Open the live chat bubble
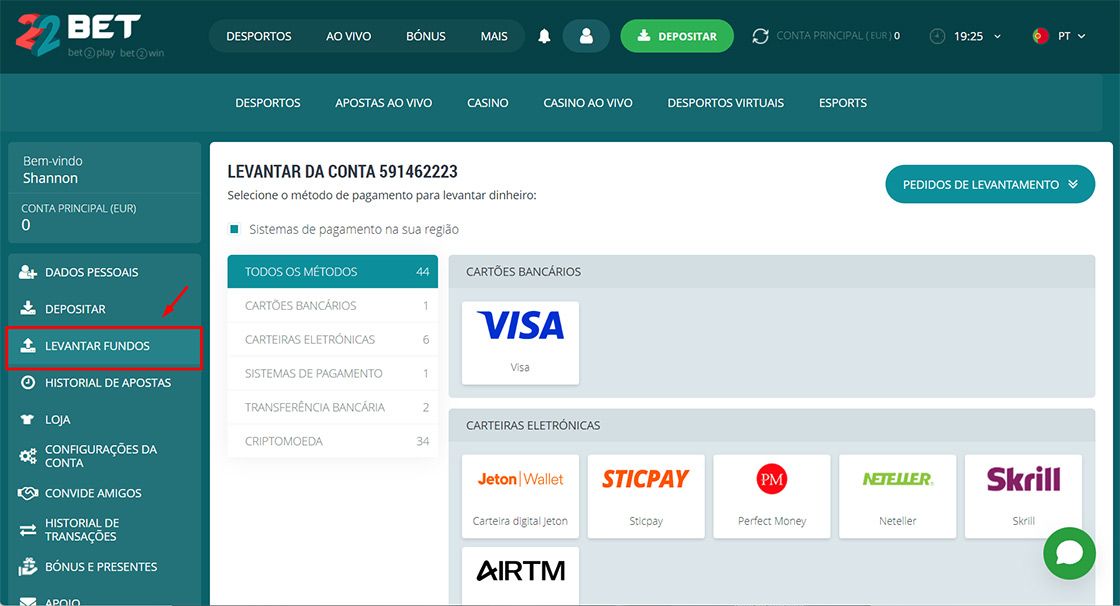 pyautogui.click(x=1069, y=553)
